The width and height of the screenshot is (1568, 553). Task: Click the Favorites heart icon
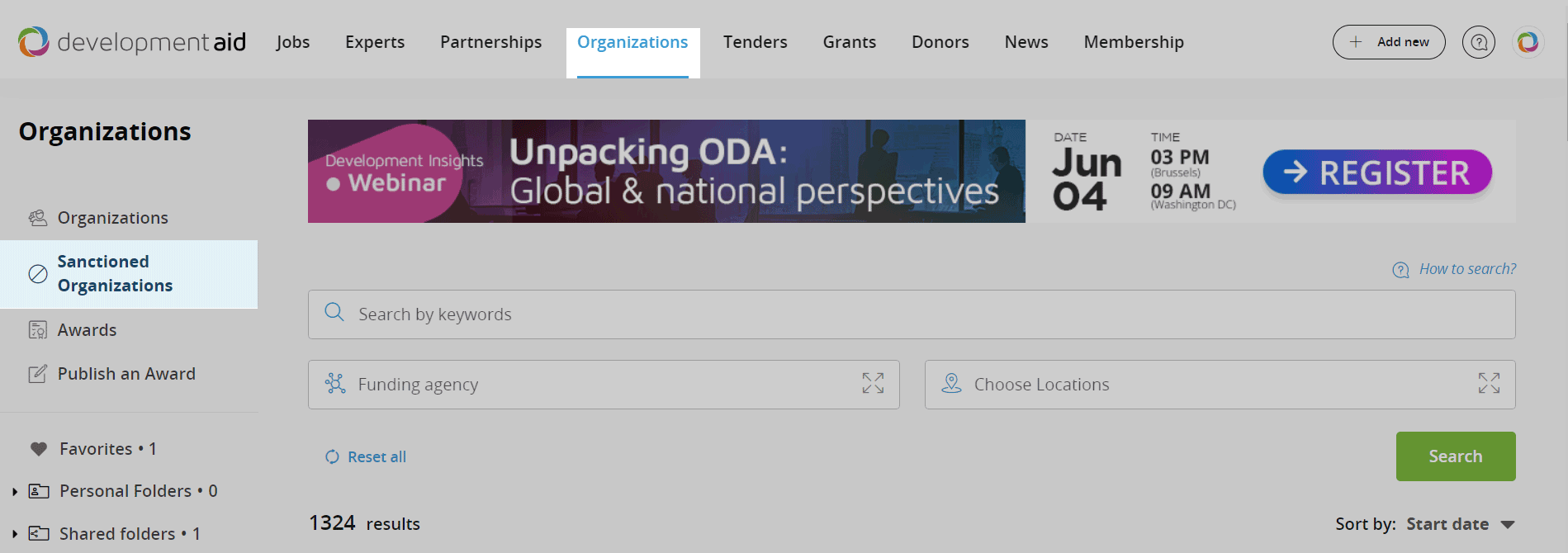point(39,449)
